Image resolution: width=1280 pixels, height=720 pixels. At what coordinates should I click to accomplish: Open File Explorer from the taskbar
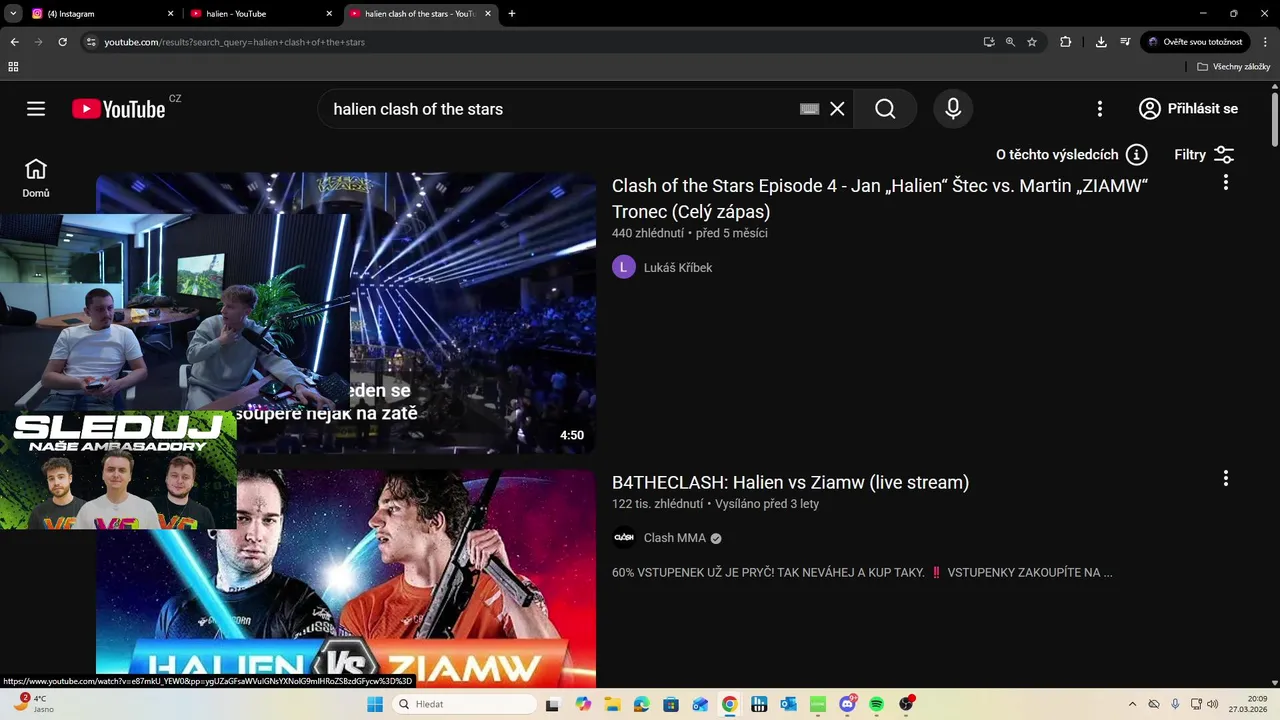pyautogui.click(x=611, y=704)
